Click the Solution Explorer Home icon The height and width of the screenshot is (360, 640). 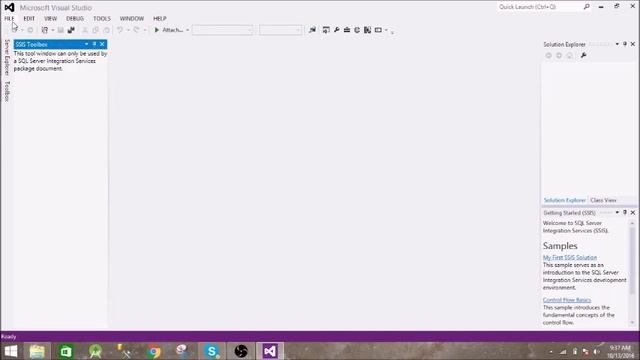[569, 56]
